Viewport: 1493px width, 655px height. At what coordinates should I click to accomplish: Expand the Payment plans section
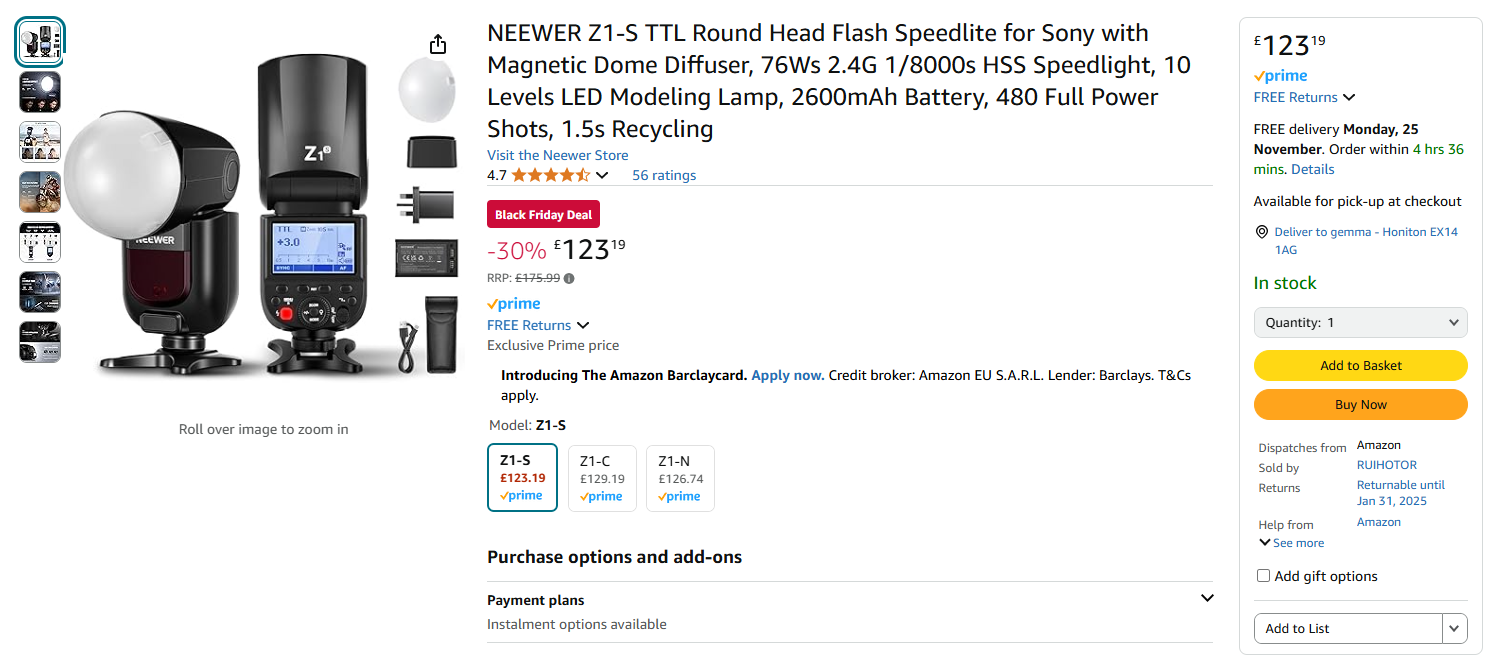[1207, 598]
